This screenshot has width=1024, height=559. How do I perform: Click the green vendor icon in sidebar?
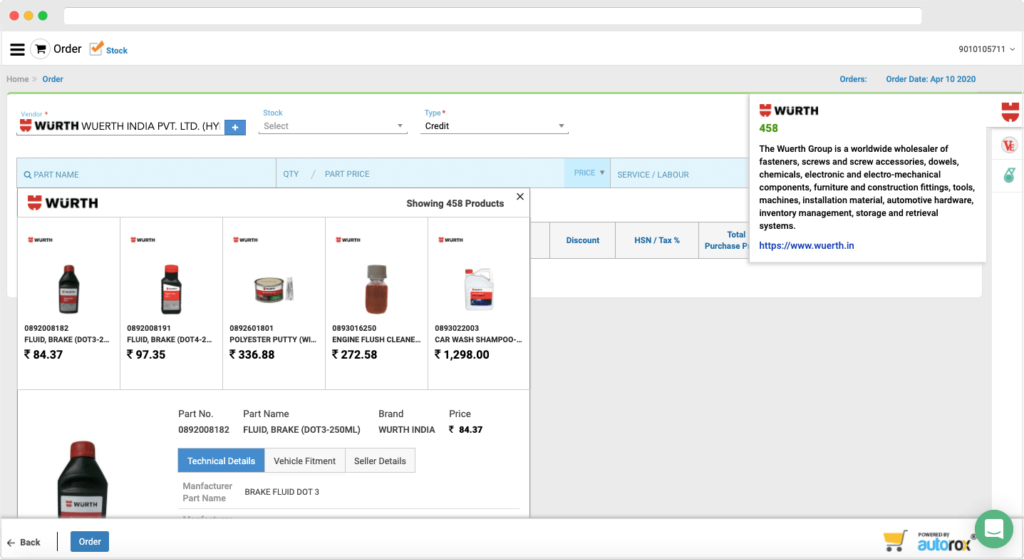point(1009,175)
